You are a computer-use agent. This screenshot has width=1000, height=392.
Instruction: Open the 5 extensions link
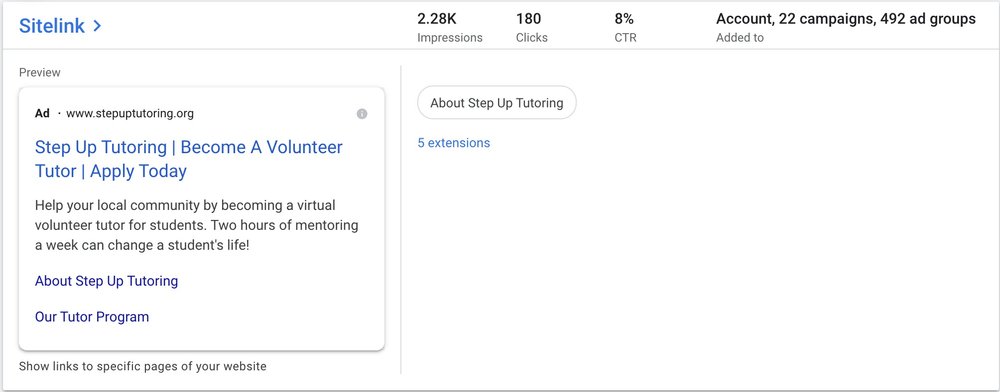pos(453,143)
